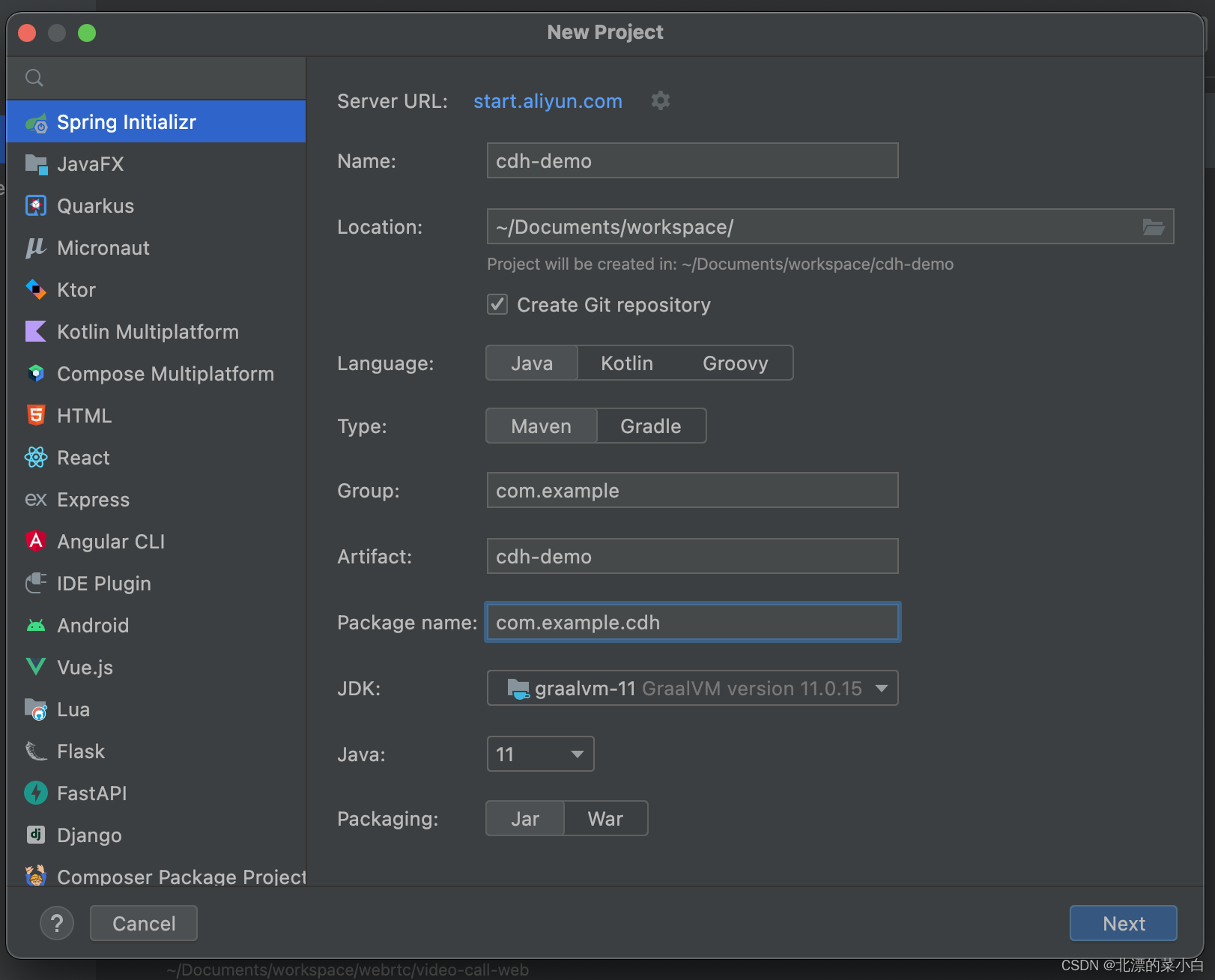Browse location with folder icon
This screenshot has height=980, width=1215.
click(1154, 227)
